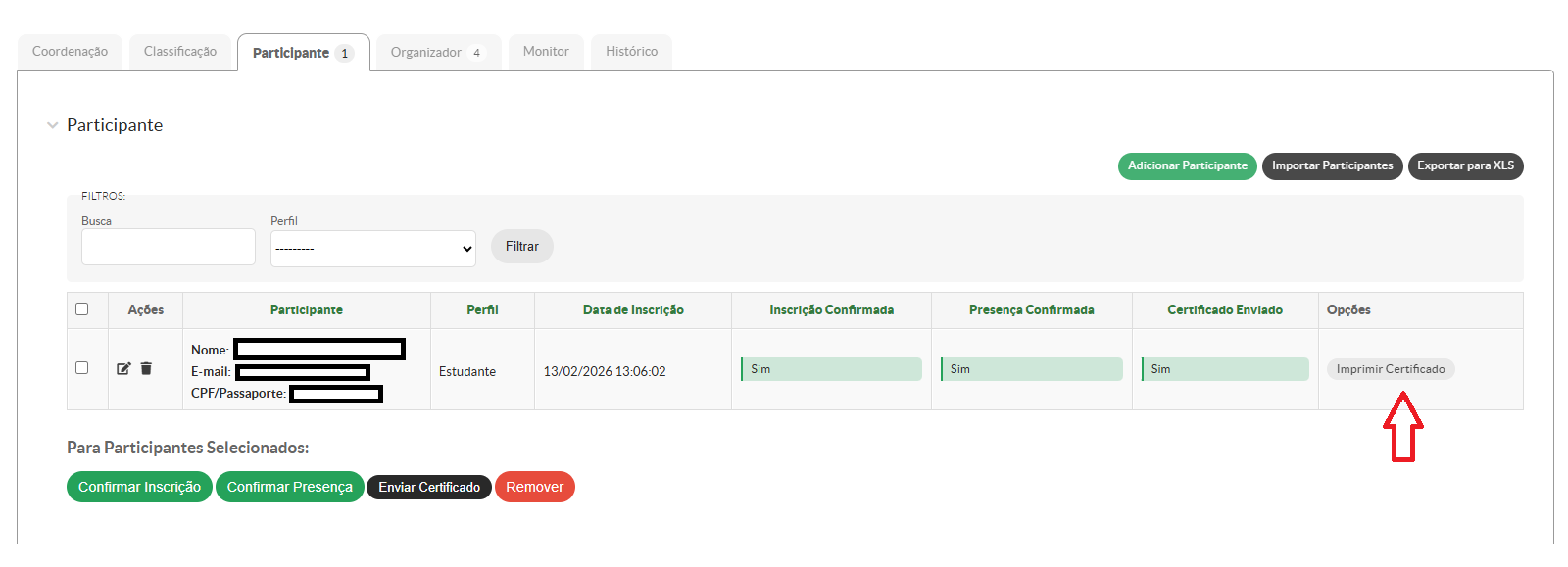Screen dimensions: 1568x567
Task: Click the edit participant pencil icon
Action: 123,369
